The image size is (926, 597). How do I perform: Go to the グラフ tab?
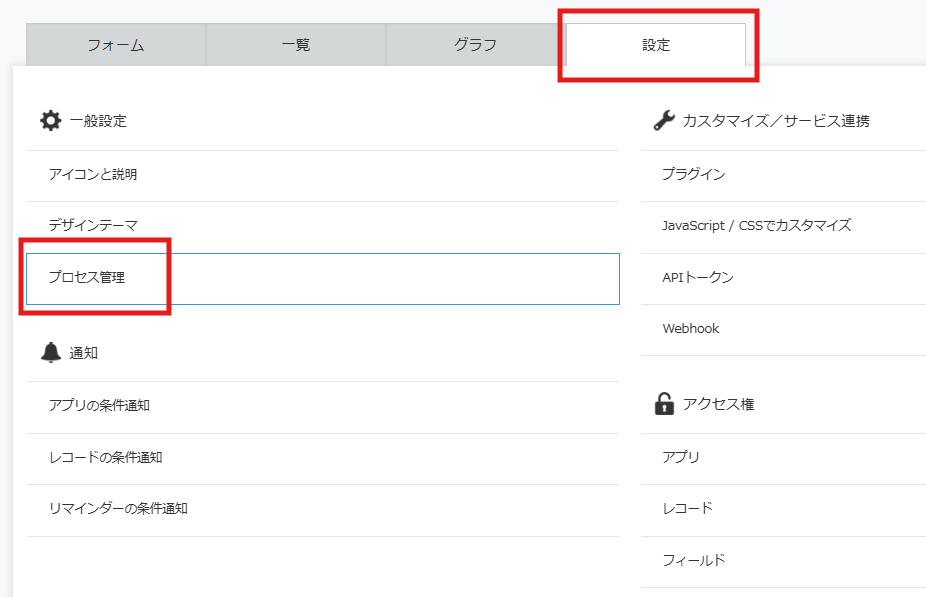click(476, 45)
